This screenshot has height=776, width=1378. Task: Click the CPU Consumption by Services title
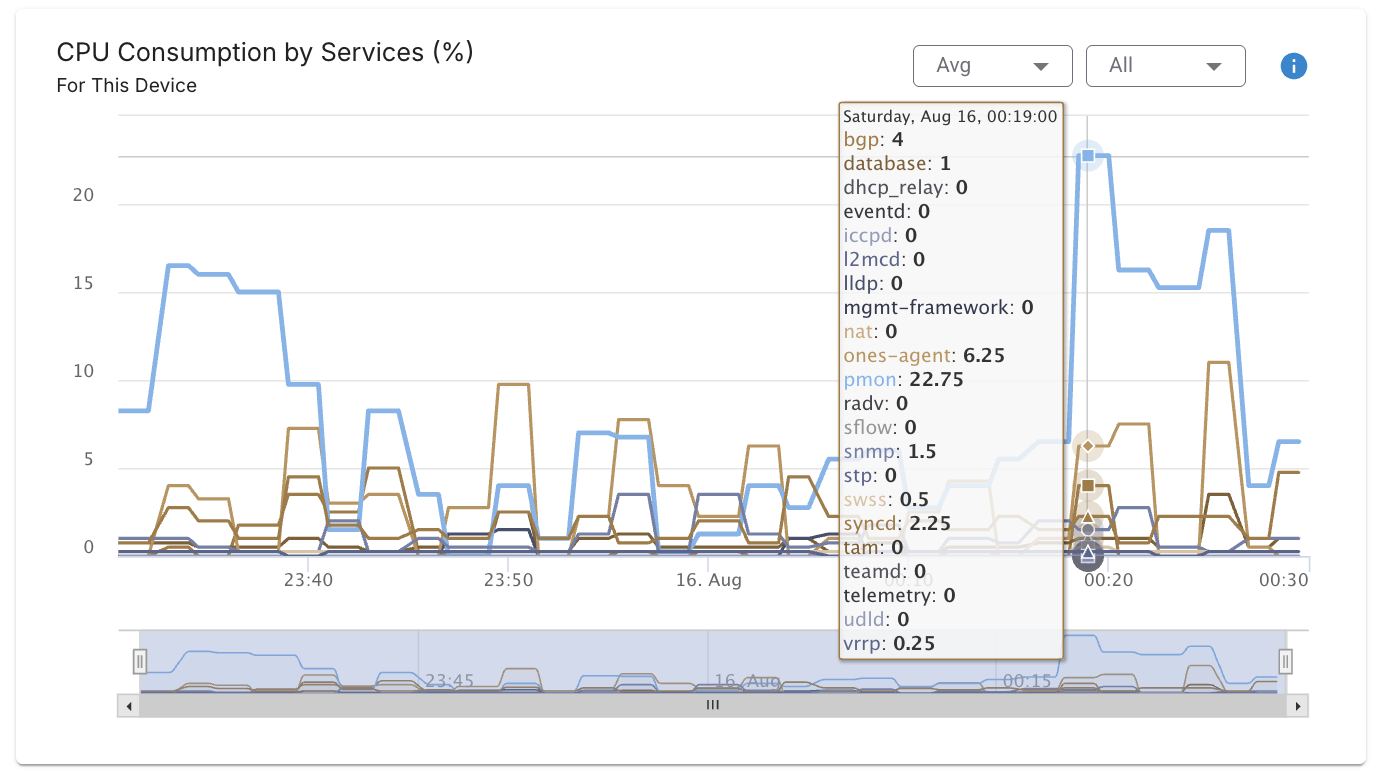pos(265,52)
